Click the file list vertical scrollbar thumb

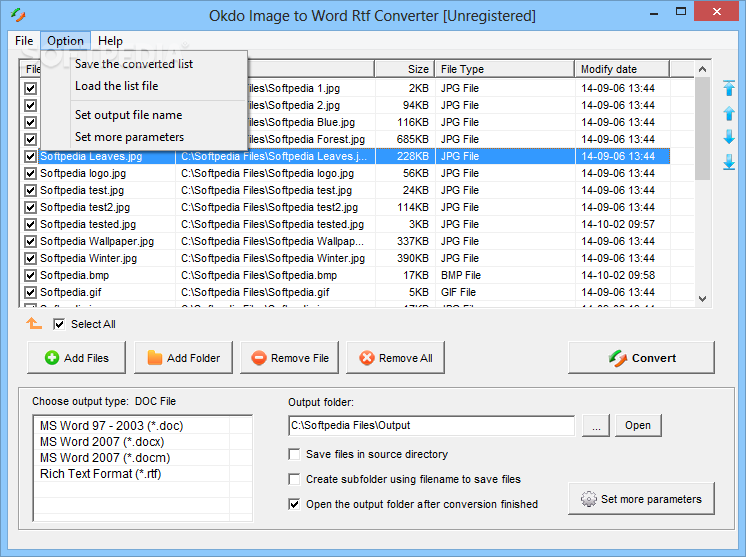[x=702, y=128]
